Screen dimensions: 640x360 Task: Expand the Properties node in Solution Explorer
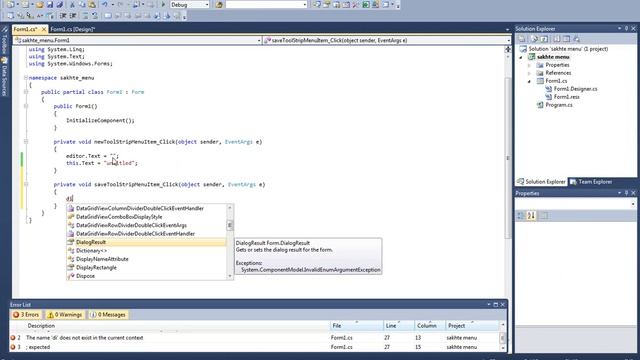click(529, 65)
